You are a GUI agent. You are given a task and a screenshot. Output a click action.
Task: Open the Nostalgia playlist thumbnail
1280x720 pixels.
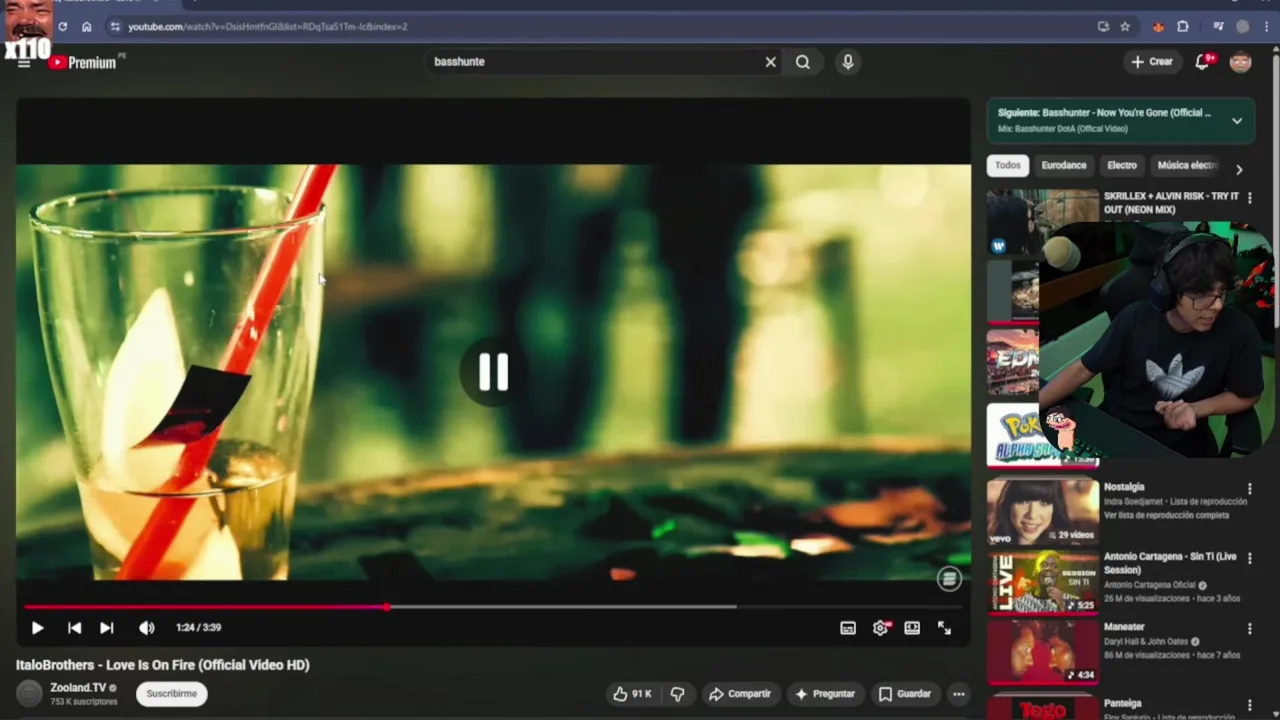tap(1042, 512)
